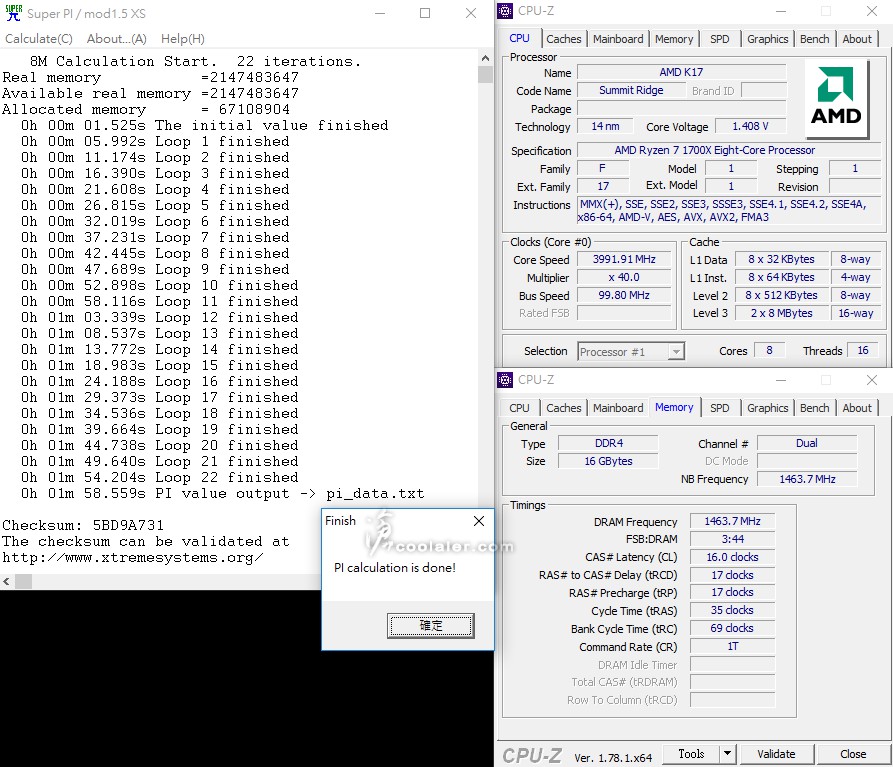893x767 pixels.
Task: Open the About...(A) menu in Super PI
Action: [x=117, y=39]
